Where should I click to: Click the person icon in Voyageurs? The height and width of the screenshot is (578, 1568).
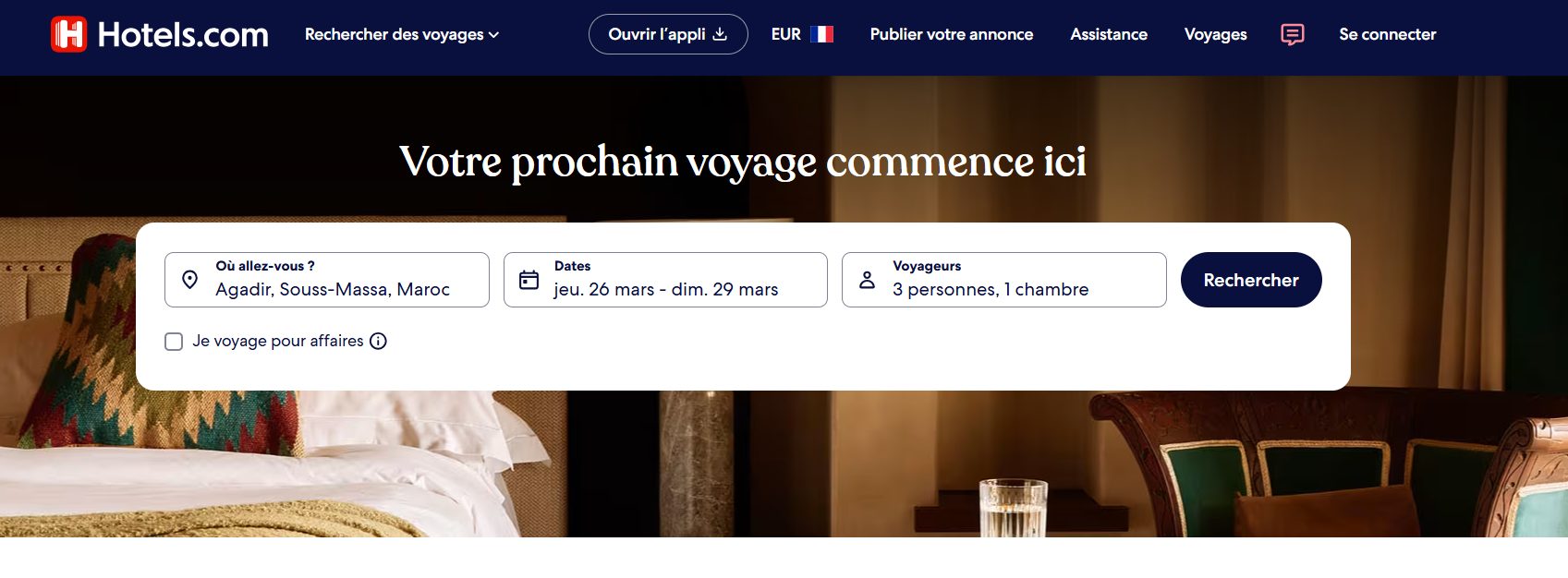(867, 280)
